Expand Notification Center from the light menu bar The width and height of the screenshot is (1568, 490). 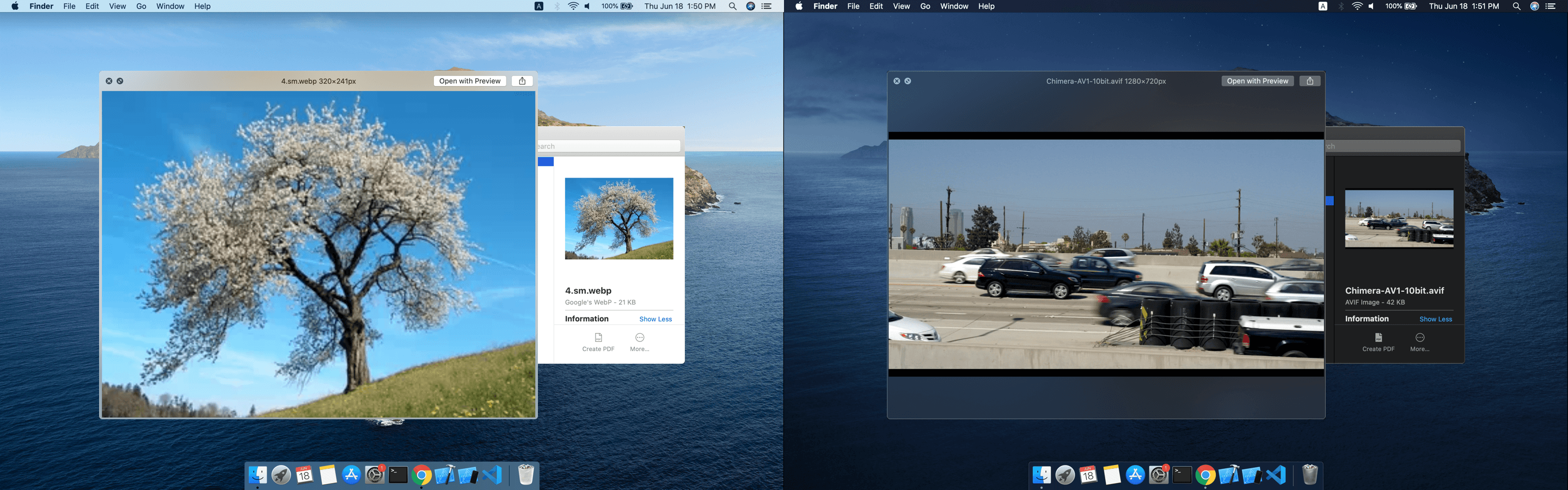point(767,6)
